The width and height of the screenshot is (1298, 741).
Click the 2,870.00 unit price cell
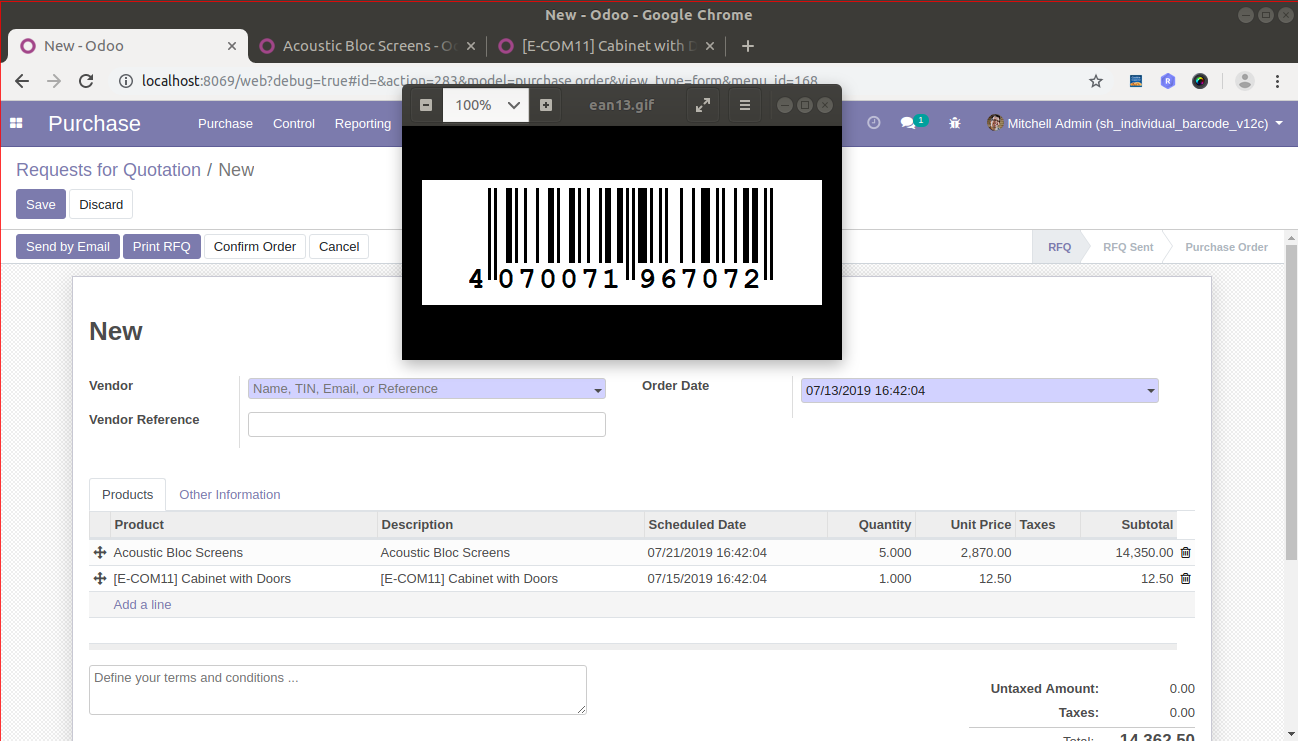click(966, 552)
